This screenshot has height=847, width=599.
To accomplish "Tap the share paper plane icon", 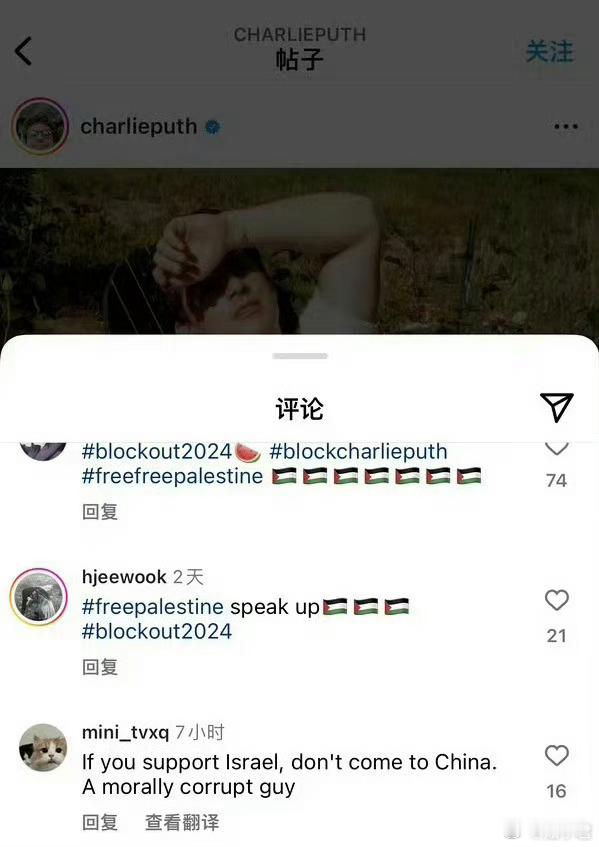I will (556, 407).
